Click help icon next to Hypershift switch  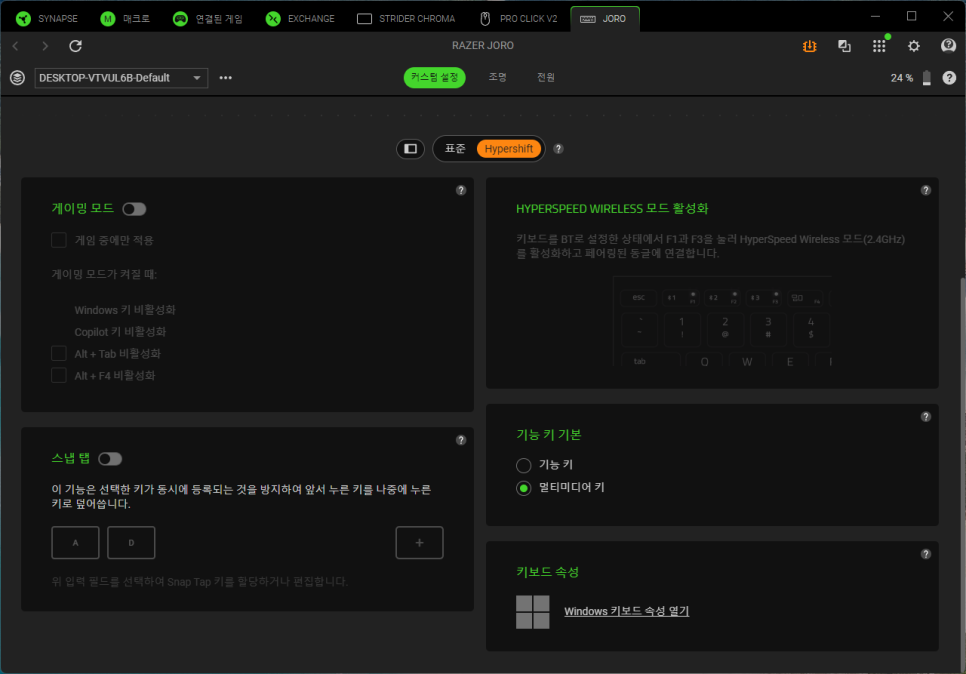pyautogui.click(x=558, y=149)
